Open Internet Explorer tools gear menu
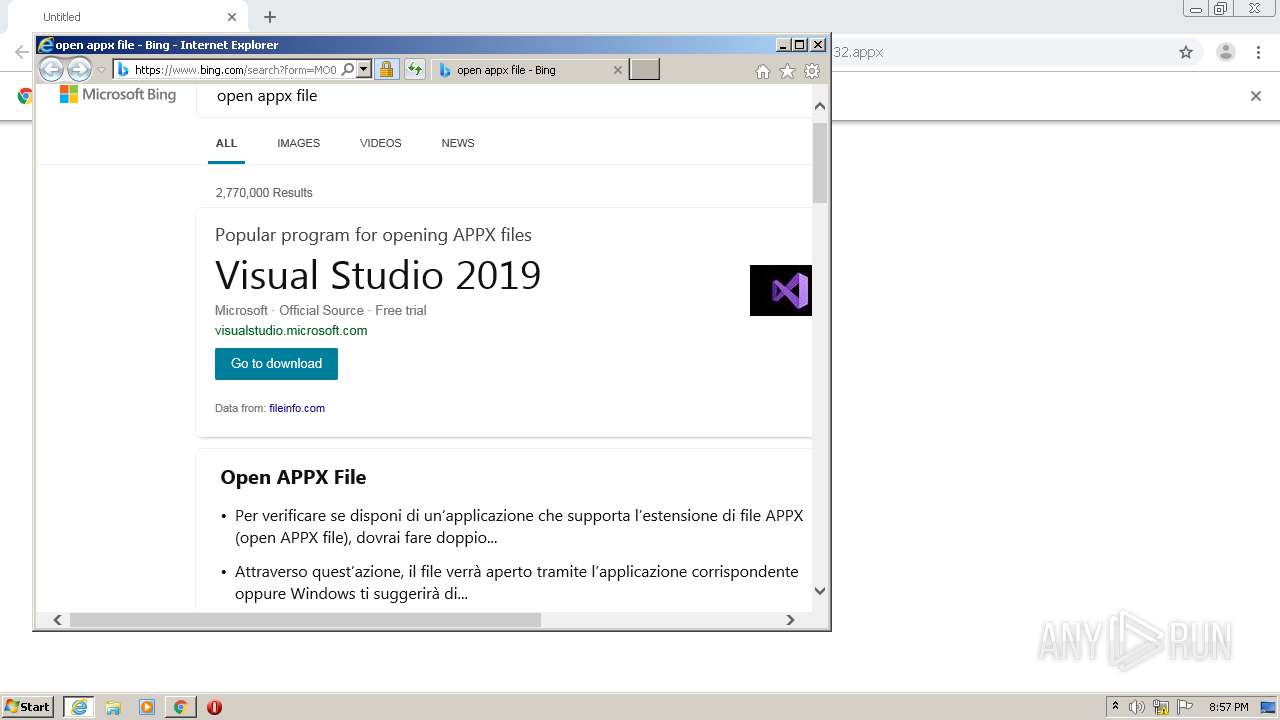Screen dimensions: 1280x720 (x=812, y=71)
